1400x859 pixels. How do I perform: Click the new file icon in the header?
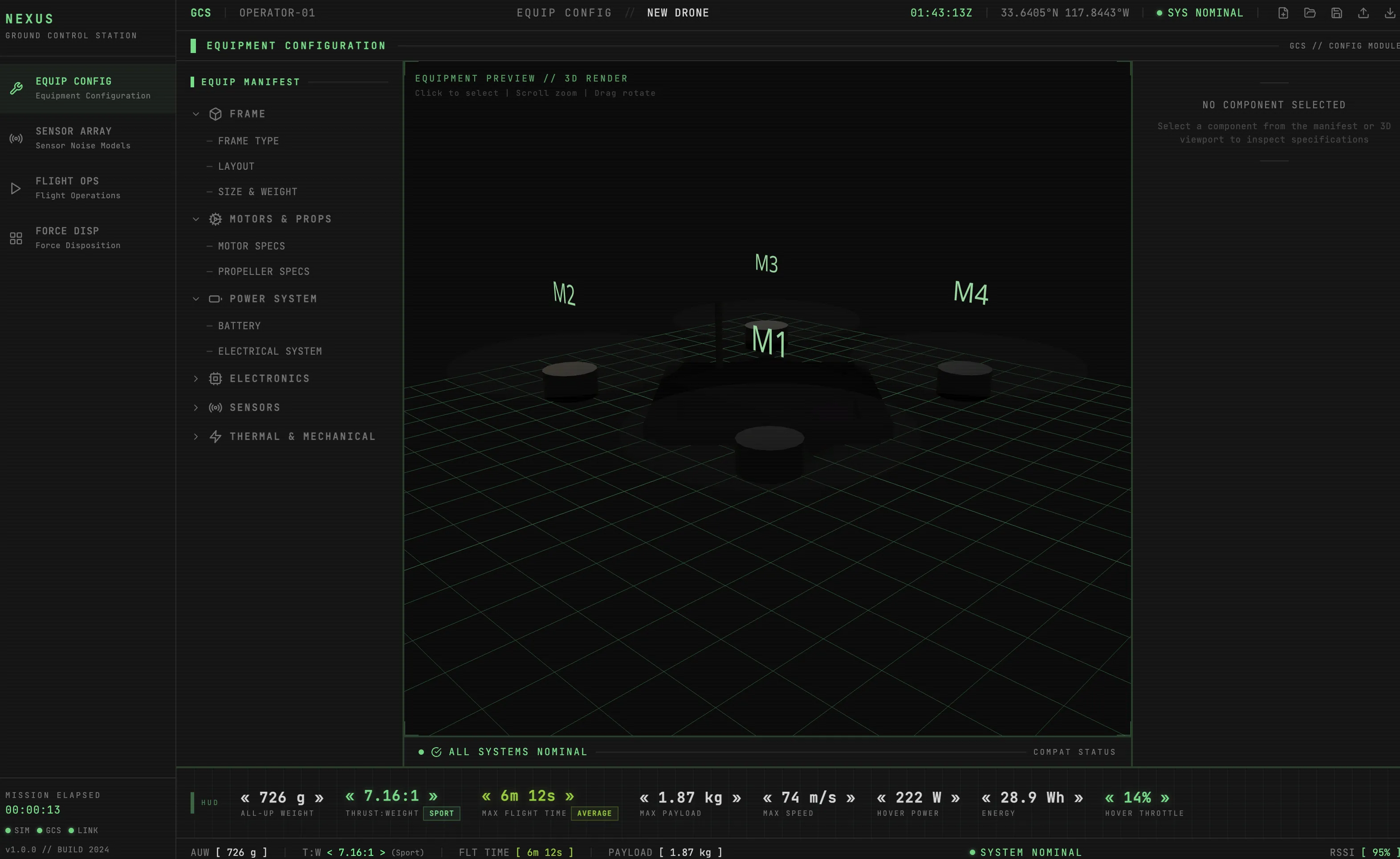(1283, 12)
